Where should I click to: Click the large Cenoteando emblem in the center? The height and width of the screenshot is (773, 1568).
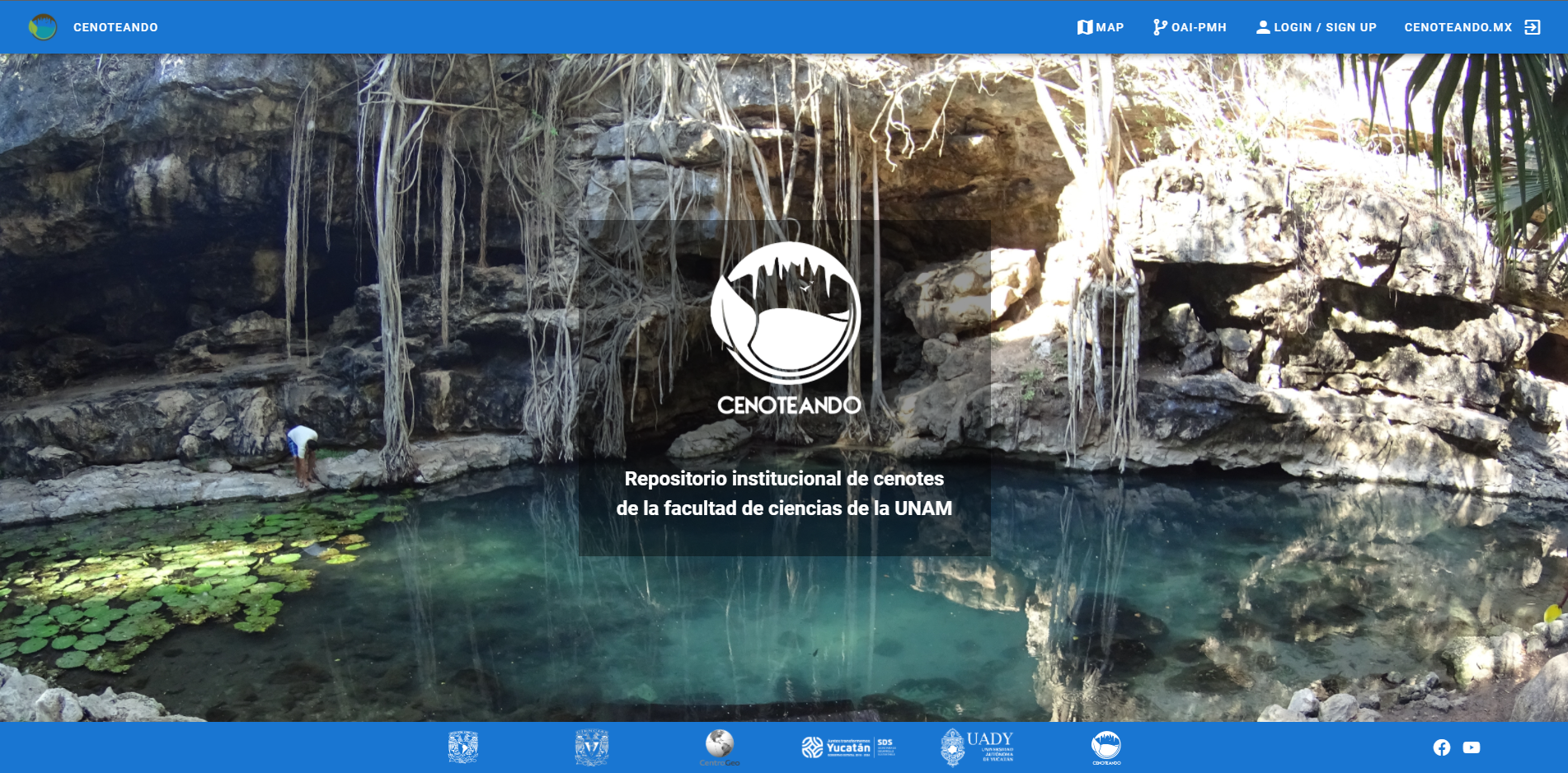(x=786, y=312)
